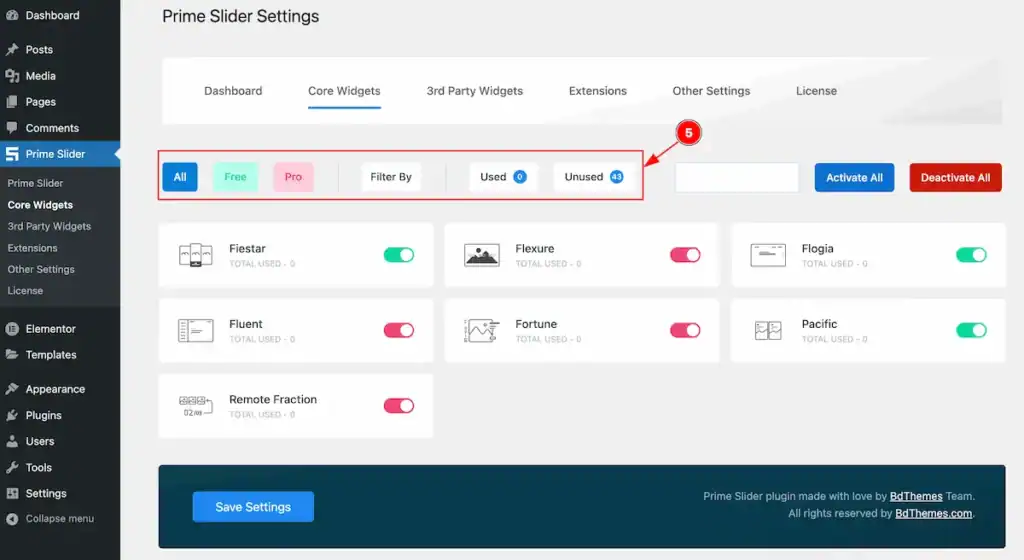Filter by Used widgets

(x=503, y=177)
